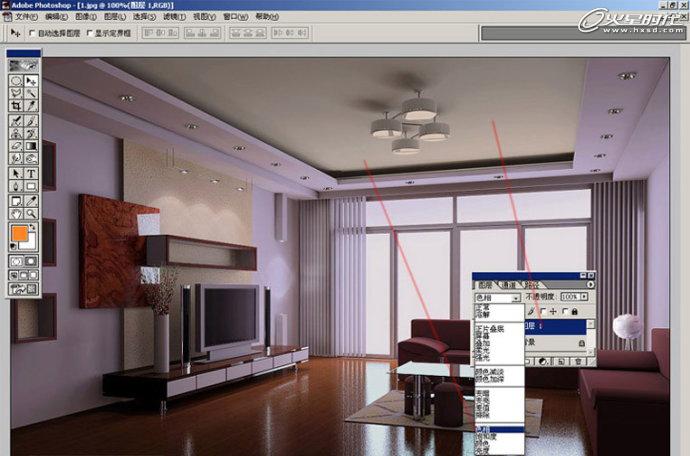
Task: Click the create new layer button
Action: coord(561,361)
